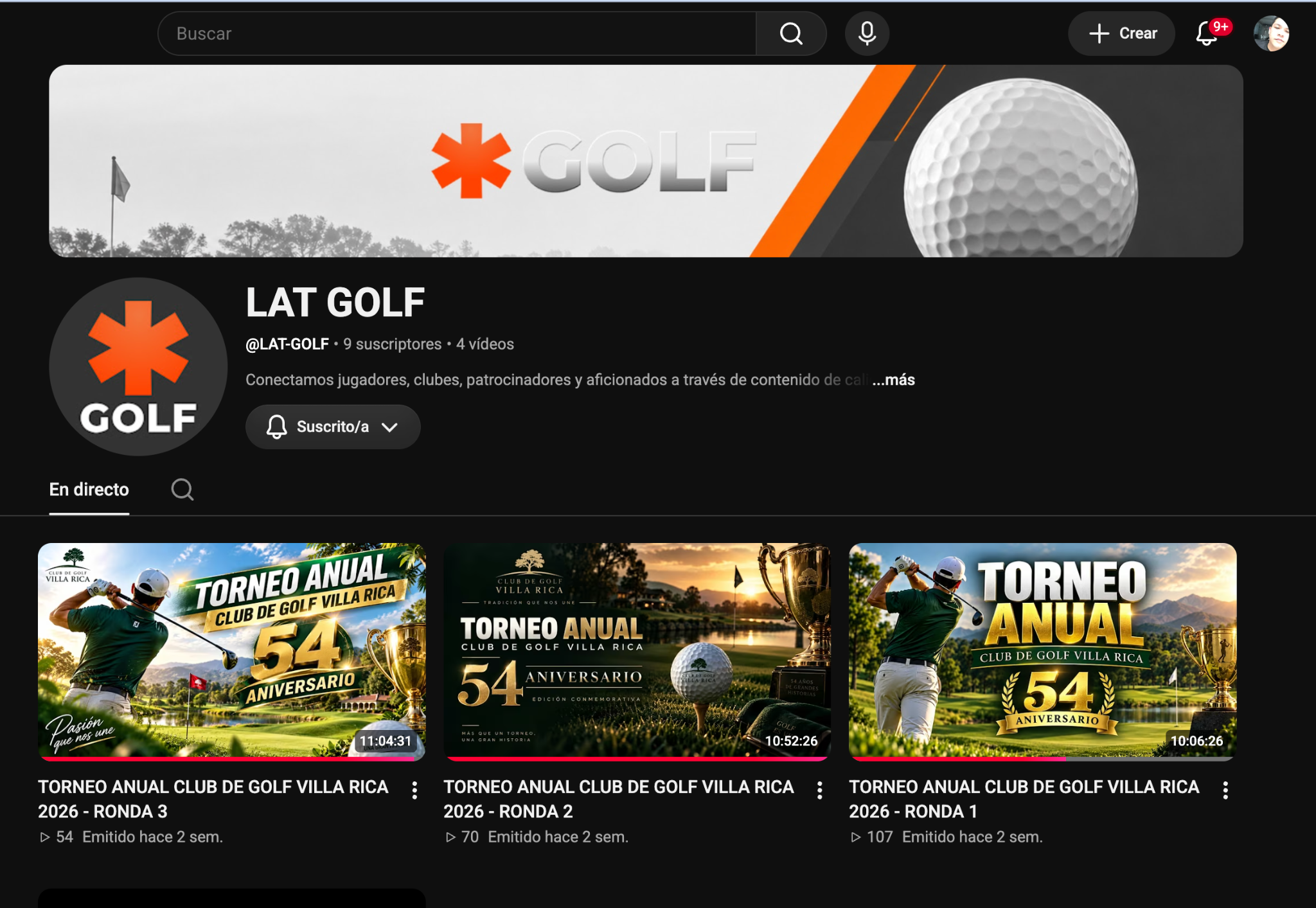Viewport: 1316px width, 908px height.
Task: Open more options for RONDA 3 video
Action: click(414, 790)
